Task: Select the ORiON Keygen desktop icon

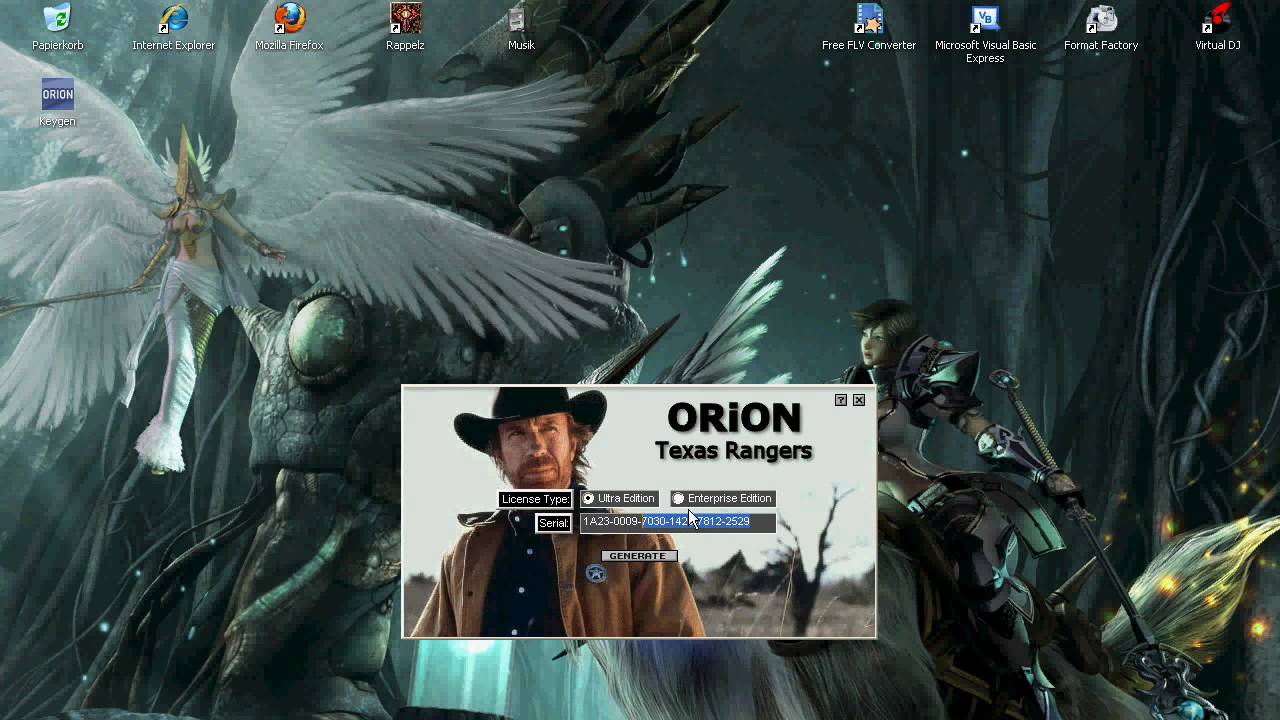Action: pyautogui.click(x=57, y=103)
